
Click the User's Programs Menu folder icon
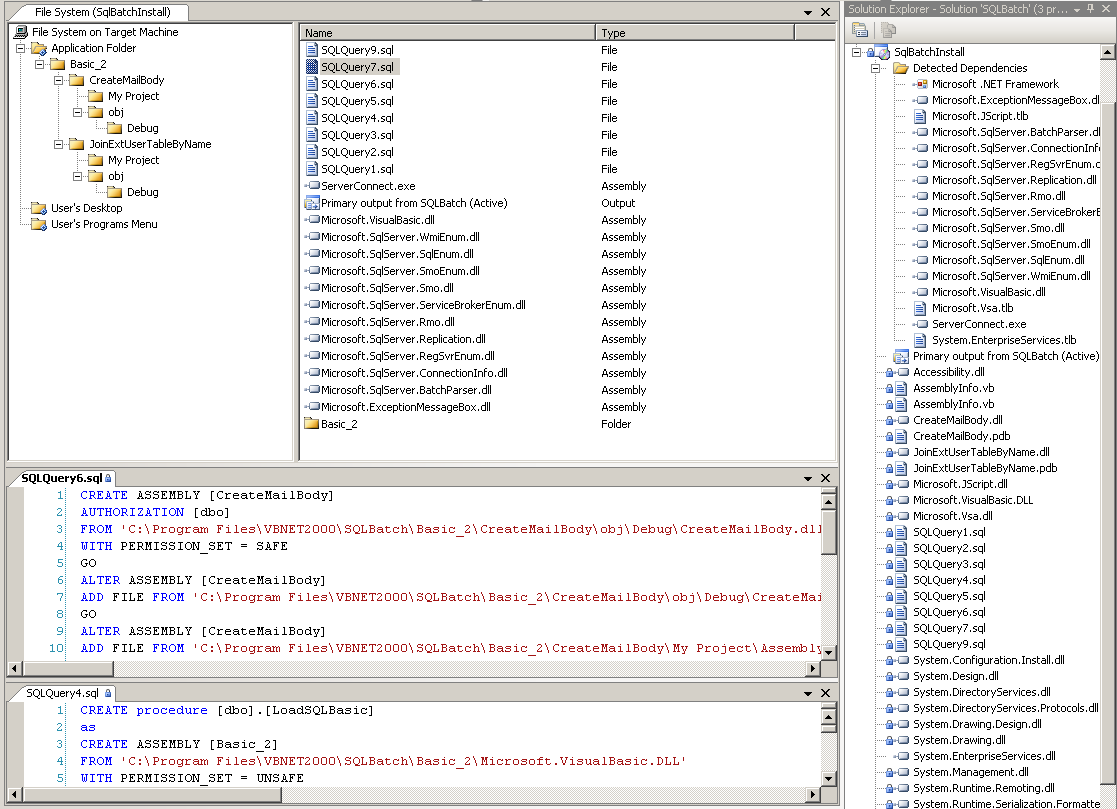coord(39,224)
